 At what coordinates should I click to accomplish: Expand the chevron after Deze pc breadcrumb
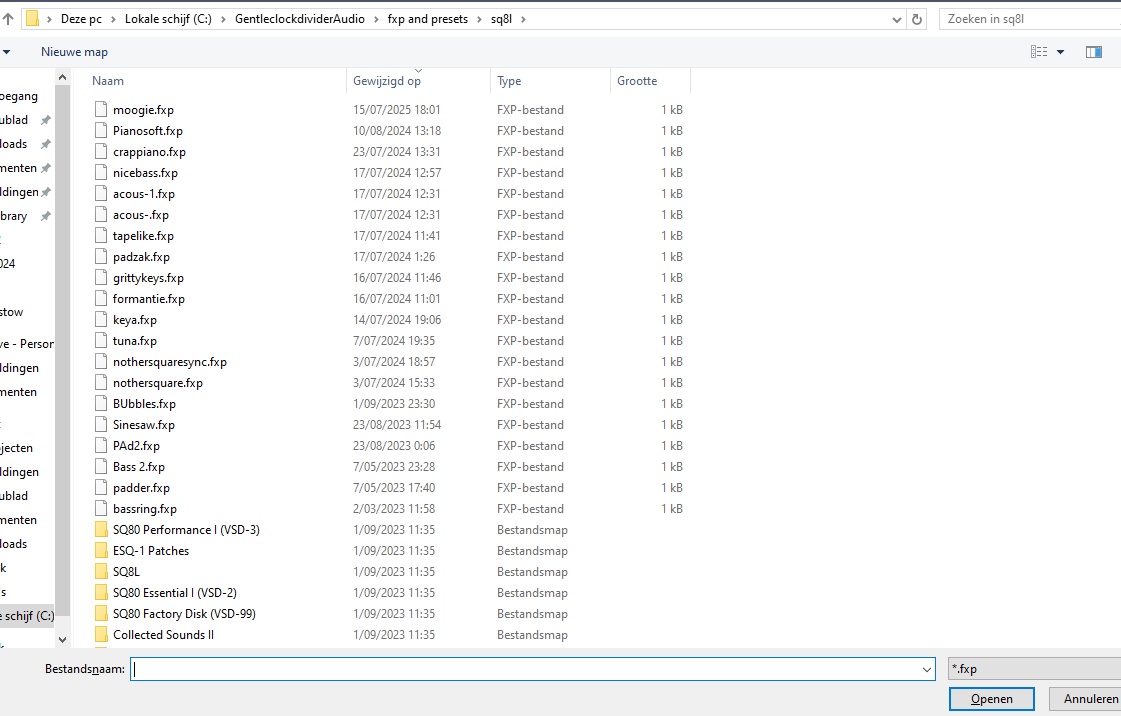click(113, 19)
